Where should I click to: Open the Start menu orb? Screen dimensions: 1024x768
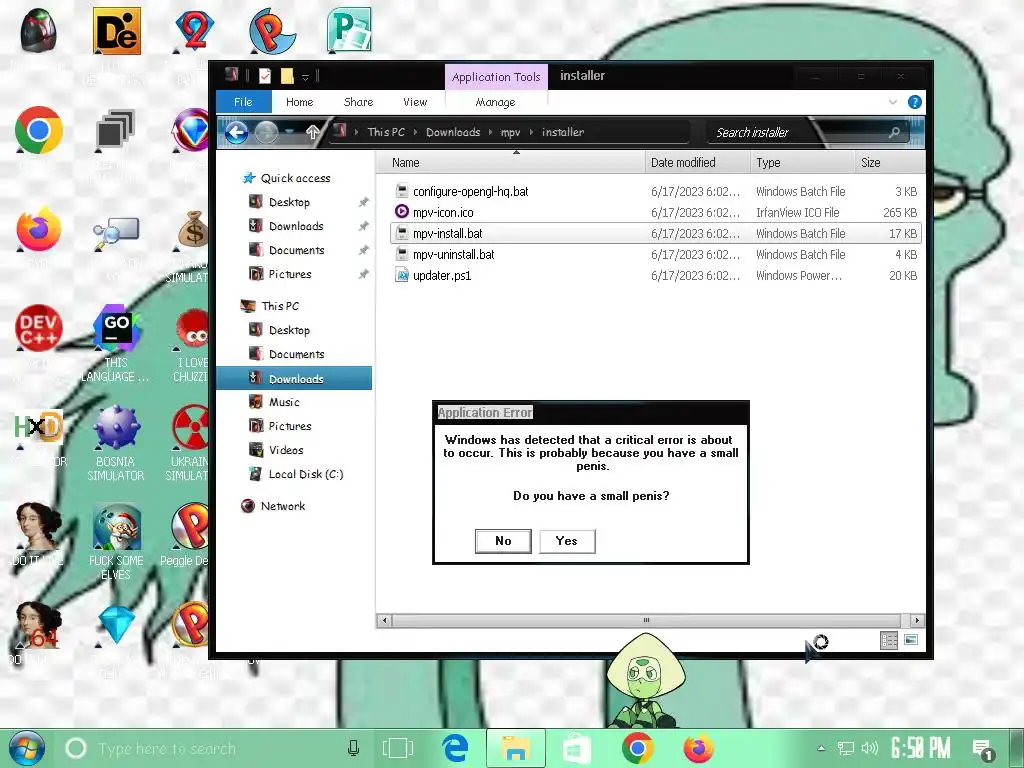(x=27, y=748)
